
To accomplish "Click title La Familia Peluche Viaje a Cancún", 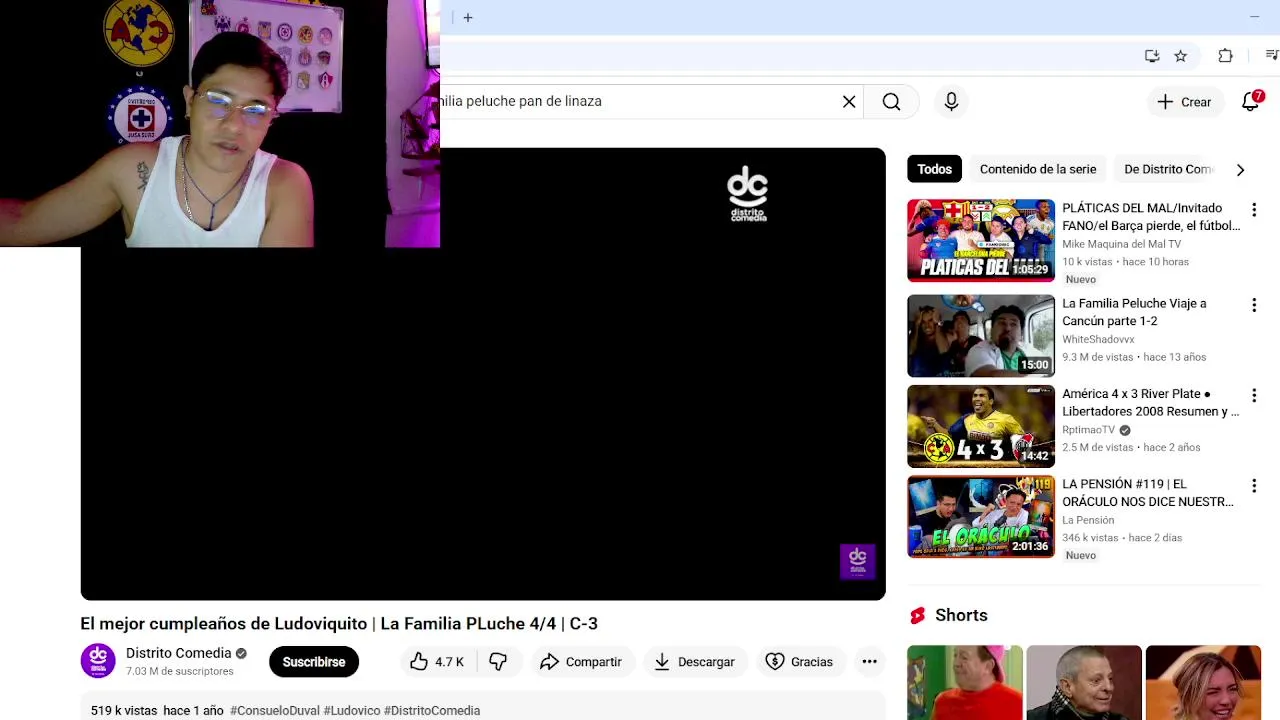I will click(x=1134, y=312).
